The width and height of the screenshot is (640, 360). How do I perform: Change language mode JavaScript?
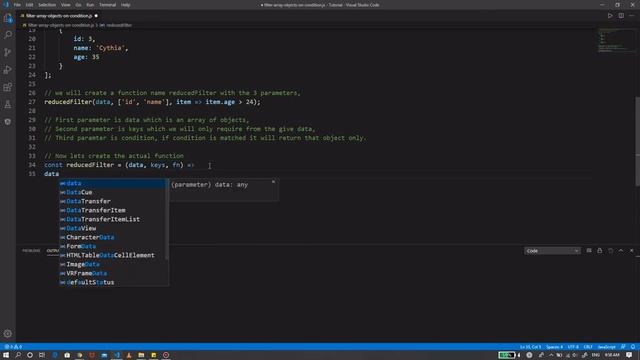click(x=607, y=347)
